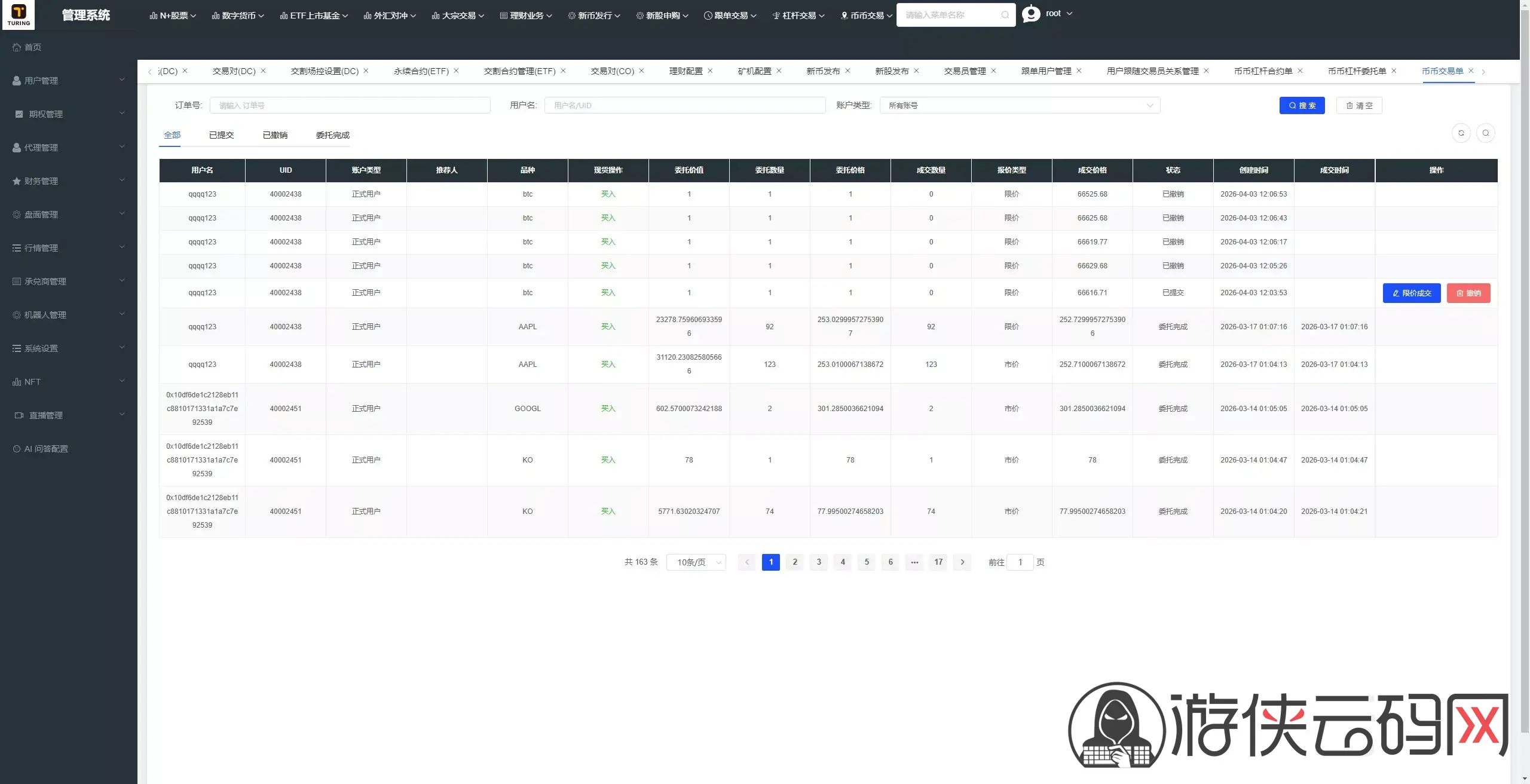Open the 币币交易 top menu
Screen dimensions: 1530x784
867,16
